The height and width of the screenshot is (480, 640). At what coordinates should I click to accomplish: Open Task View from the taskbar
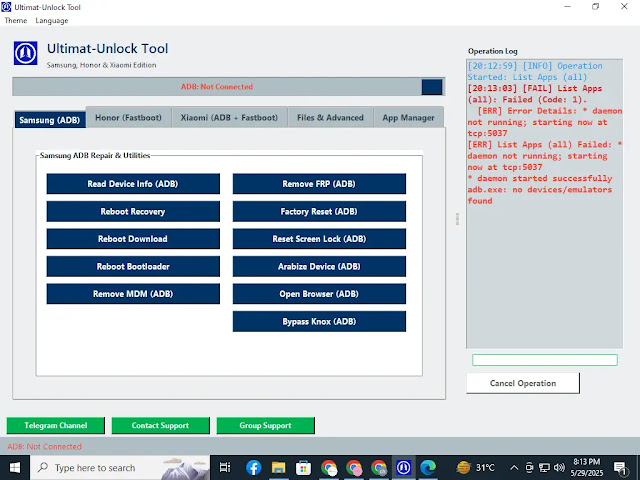pos(225,468)
